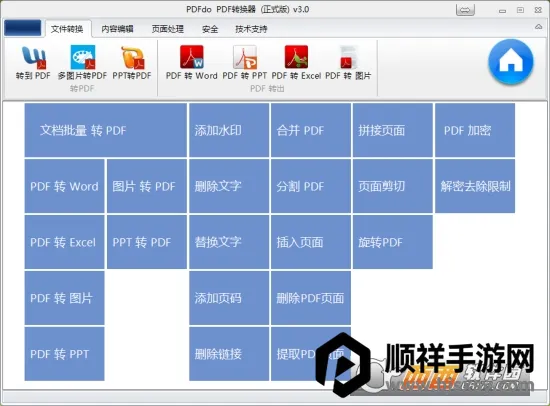
Task: Go to the blue Home button
Action: coord(511,62)
